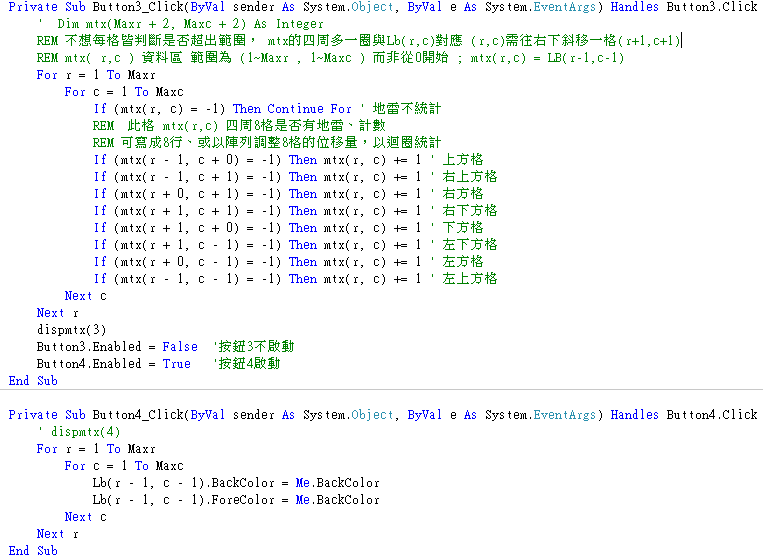
Task: Click the REM line 此格 mtx(r,c) 四周8格是否有地雷
Action: click(x=239, y=126)
